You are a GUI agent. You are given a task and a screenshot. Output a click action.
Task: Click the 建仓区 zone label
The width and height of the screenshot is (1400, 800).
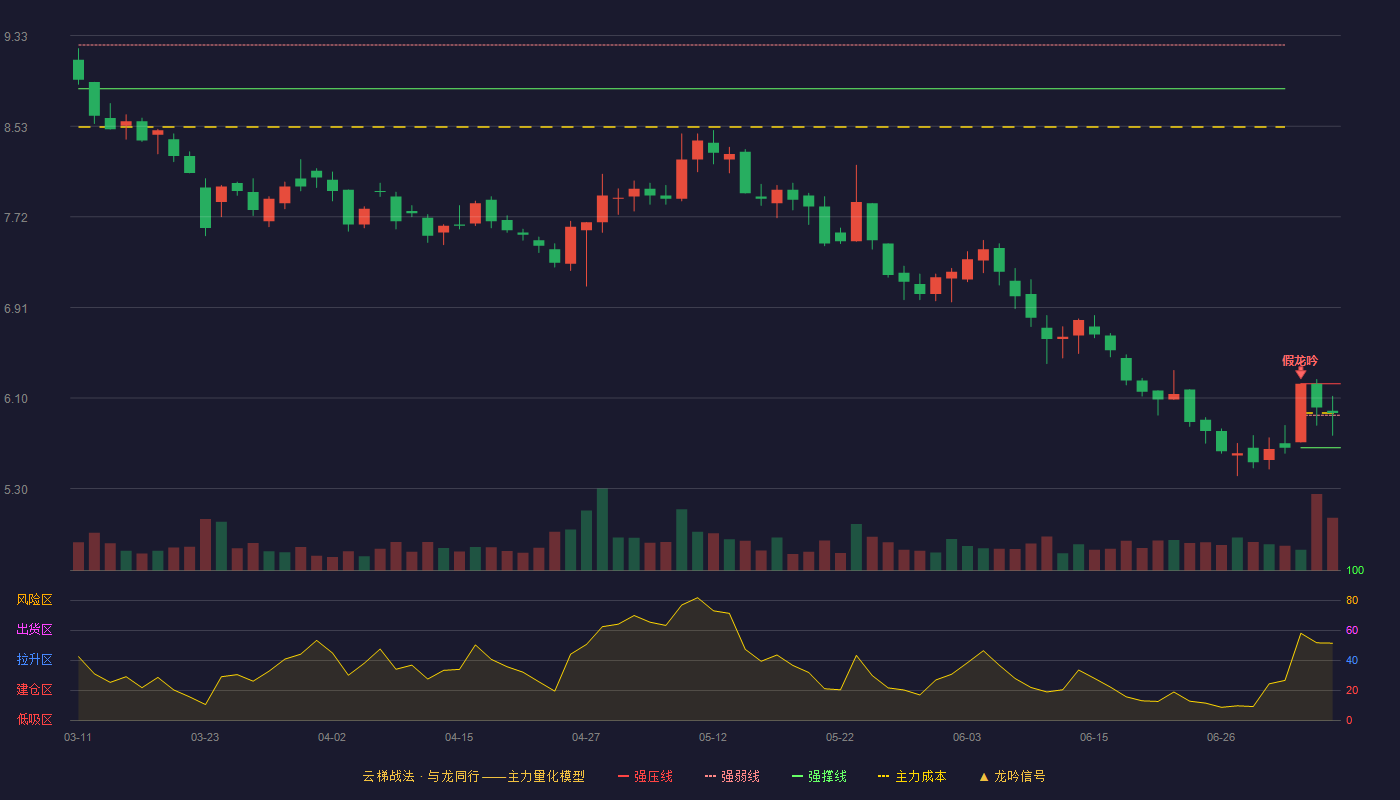(34, 690)
